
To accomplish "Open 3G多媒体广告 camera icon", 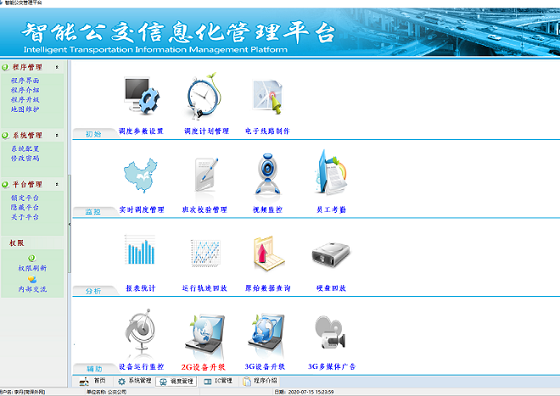I will pos(330,332).
